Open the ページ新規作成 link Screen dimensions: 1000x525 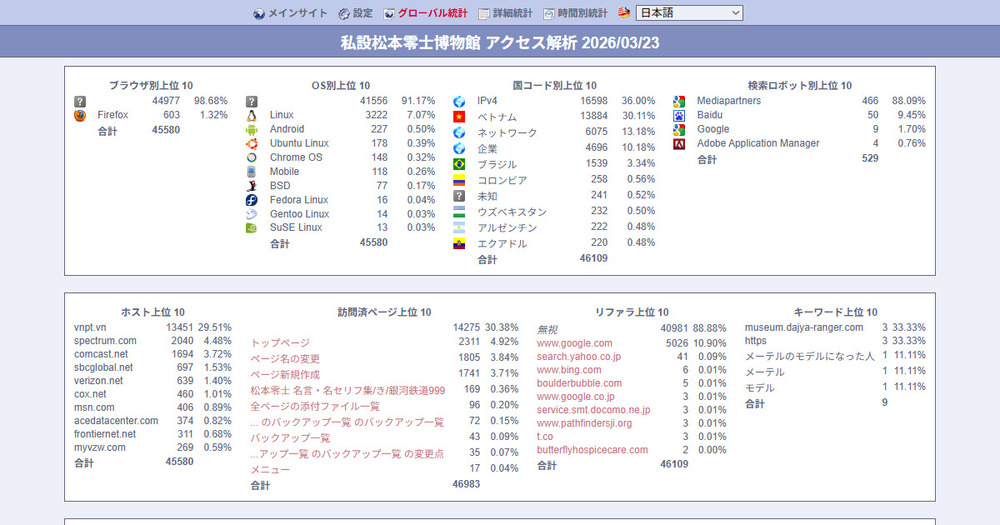[285, 374]
